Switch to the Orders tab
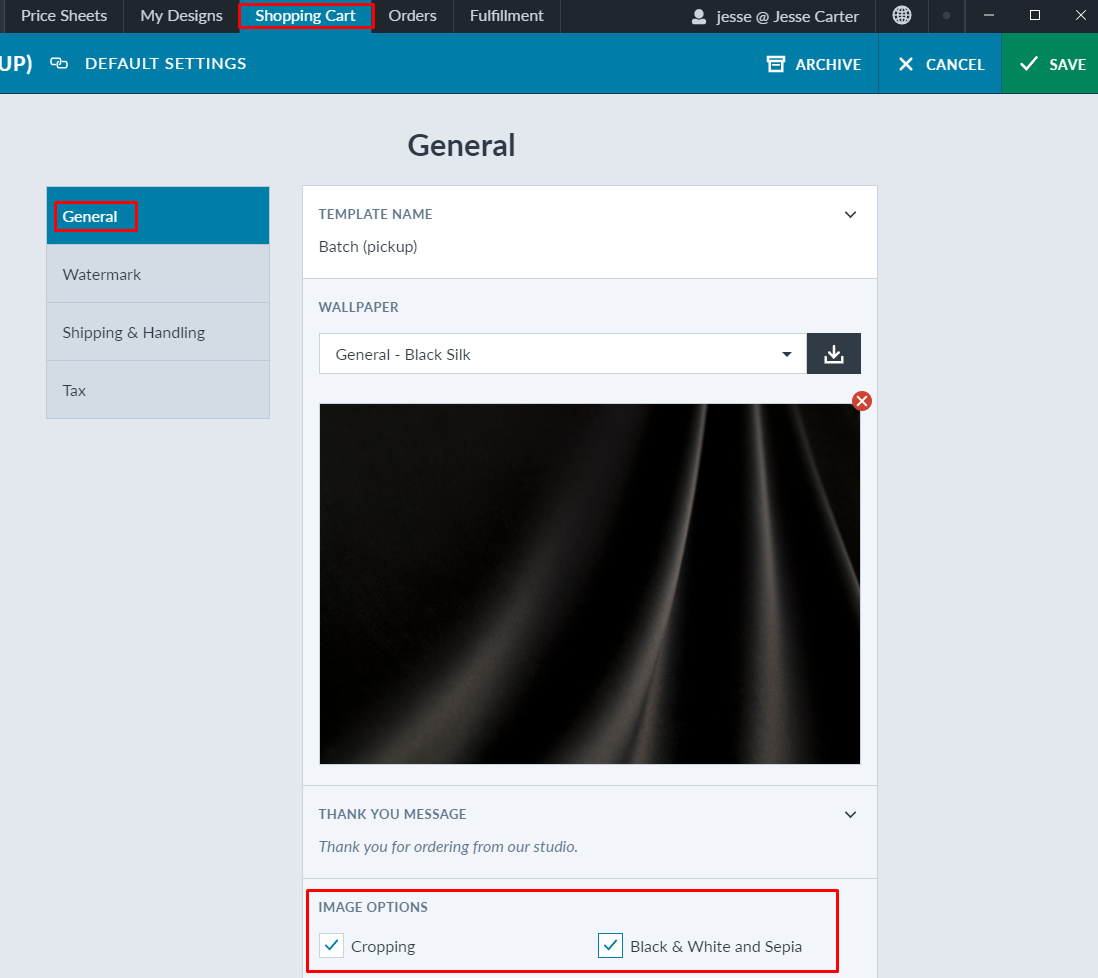Image resolution: width=1098 pixels, height=978 pixels. click(x=412, y=16)
